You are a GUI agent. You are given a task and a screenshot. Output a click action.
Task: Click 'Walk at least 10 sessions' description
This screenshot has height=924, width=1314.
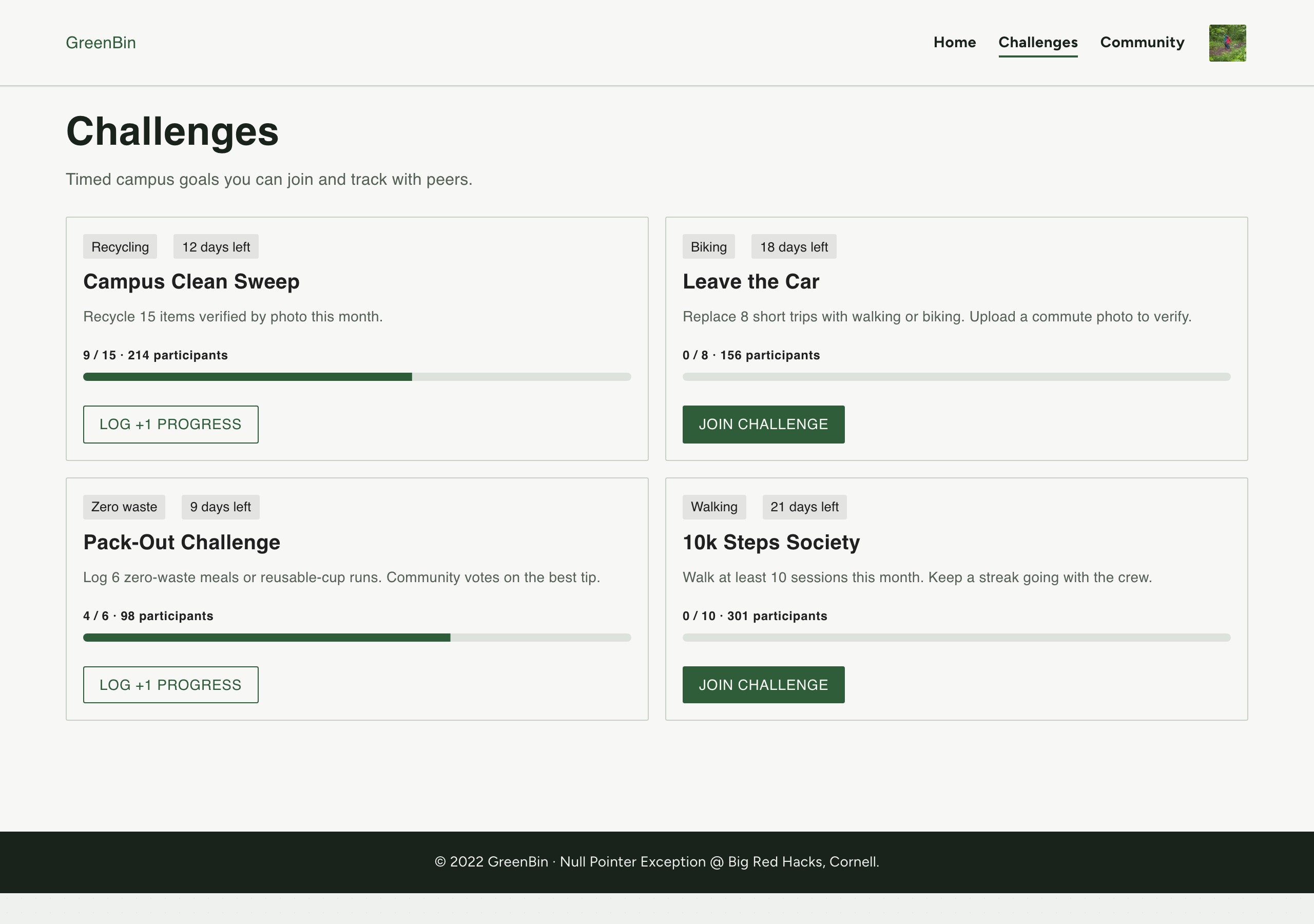917,577
